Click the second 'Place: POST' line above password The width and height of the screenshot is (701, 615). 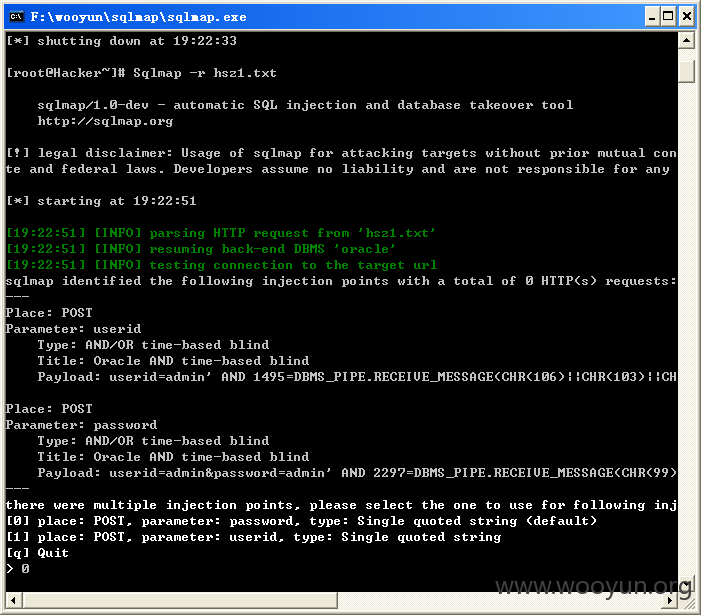coord(49,409)
